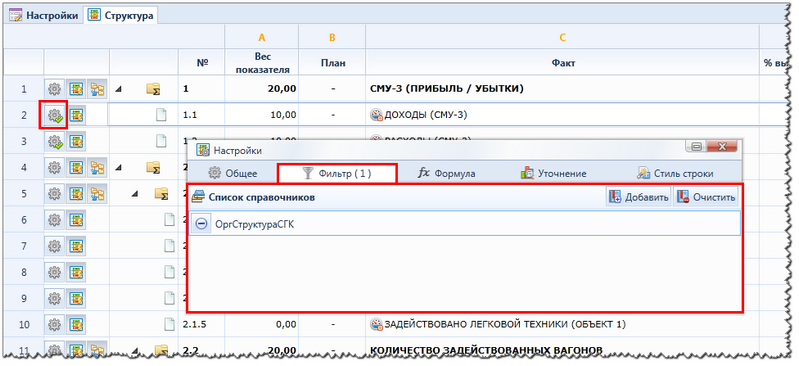The image size is (799, 366).
Task: Remove ОргСтруктураСГК with the minus icon
Action: point(202,224)
